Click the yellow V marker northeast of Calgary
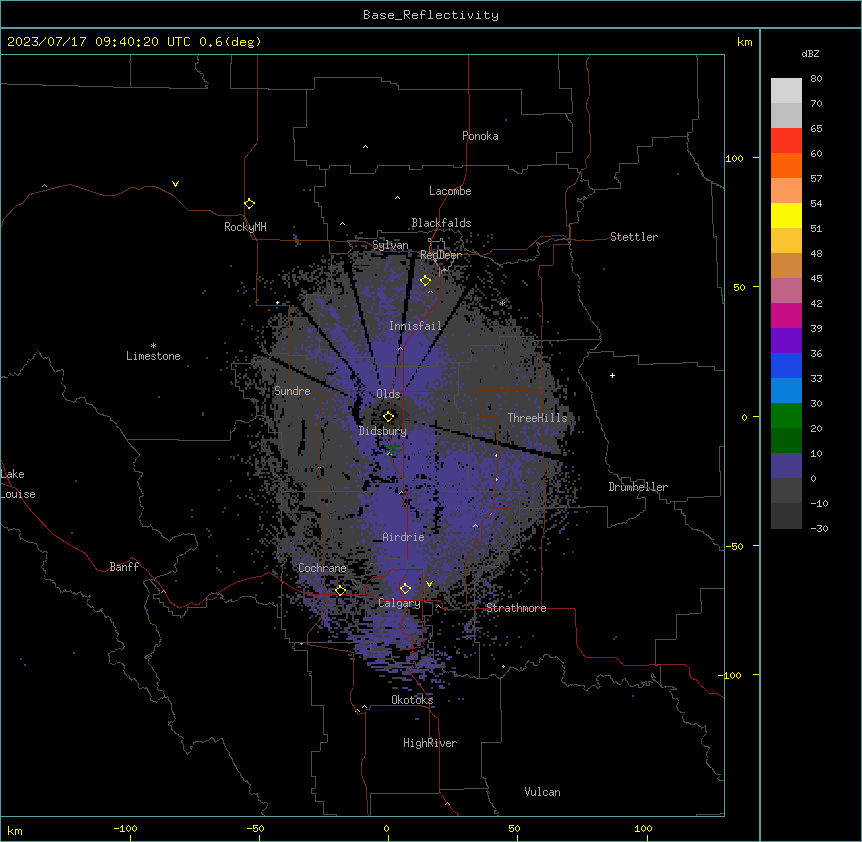Viewport: 862px width, 842px height. [429, 584]
